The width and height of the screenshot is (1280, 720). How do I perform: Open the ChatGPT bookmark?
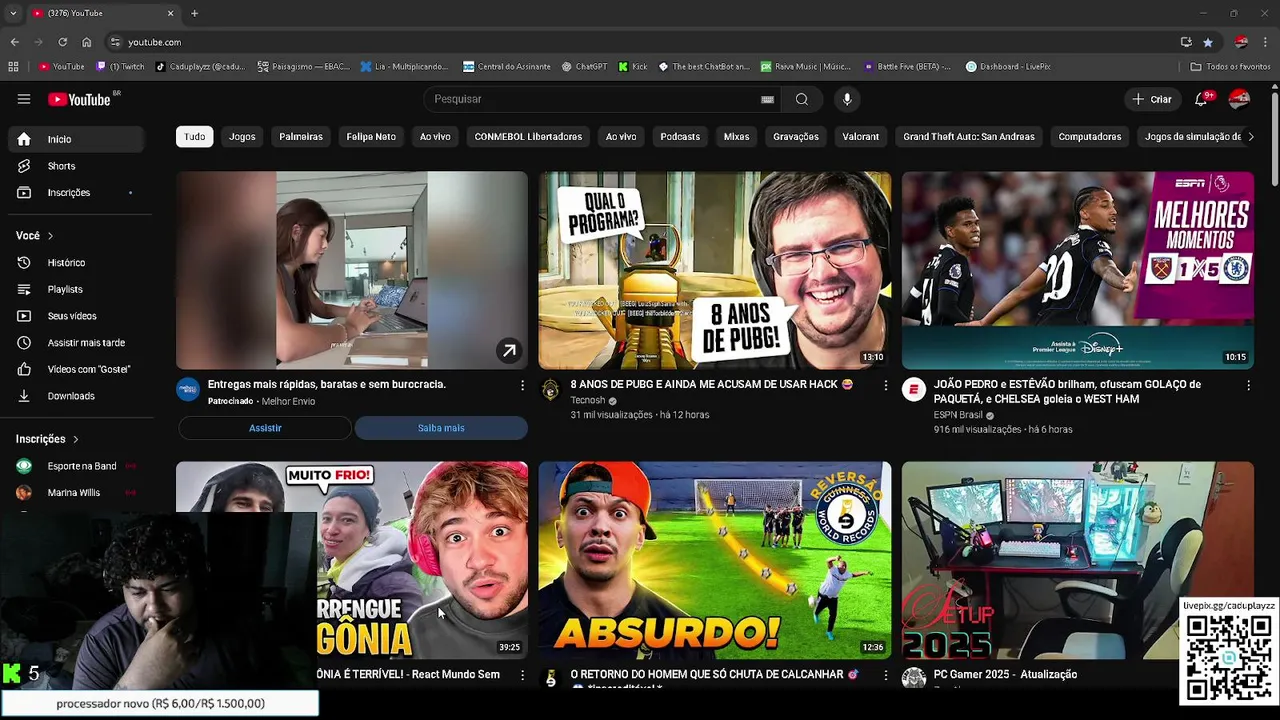click(x=584, y=67)
